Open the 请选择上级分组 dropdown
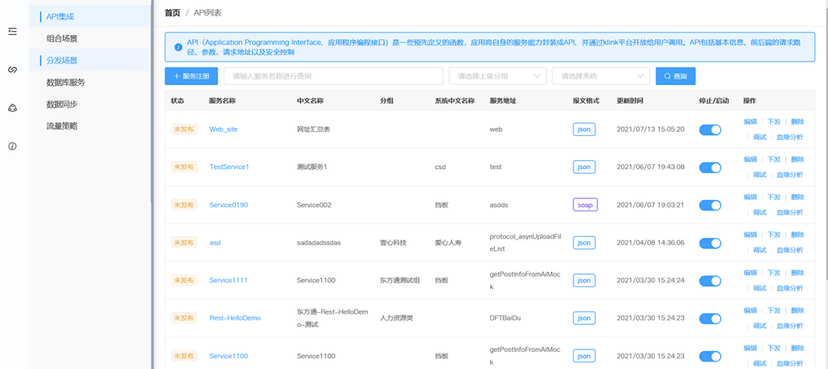Viewport: 828px width, 369px height. click(497, 76)
